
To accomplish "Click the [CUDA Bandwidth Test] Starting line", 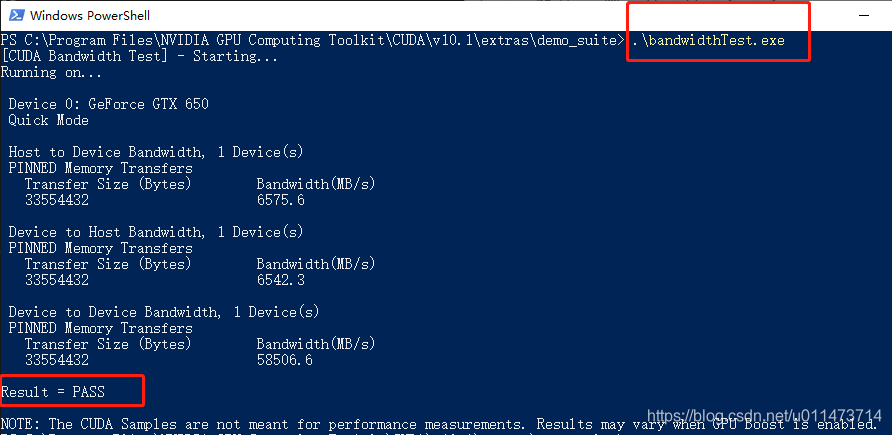I will click(x=139, y=56).
